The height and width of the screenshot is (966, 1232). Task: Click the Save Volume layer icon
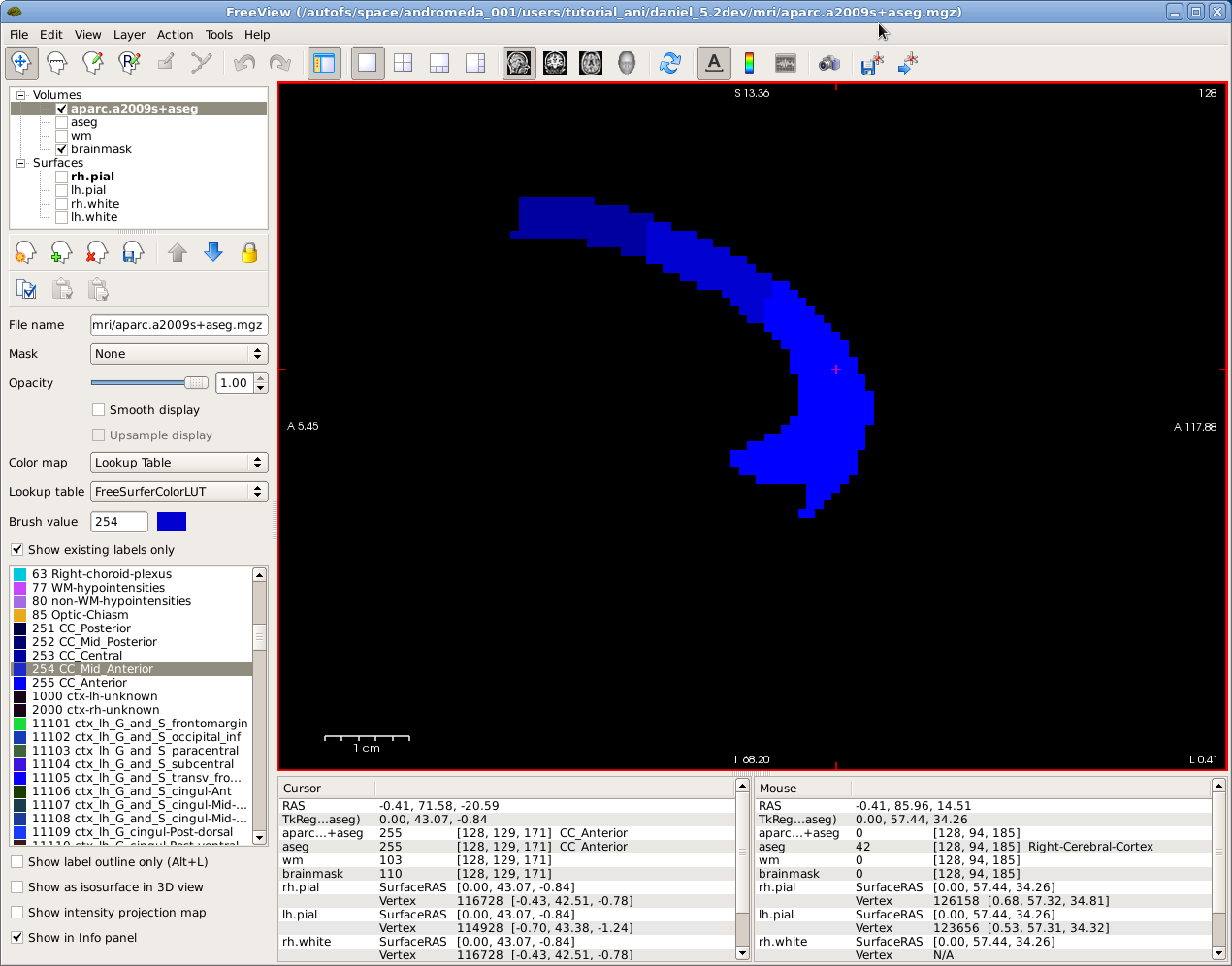click(x=133, y=253)
